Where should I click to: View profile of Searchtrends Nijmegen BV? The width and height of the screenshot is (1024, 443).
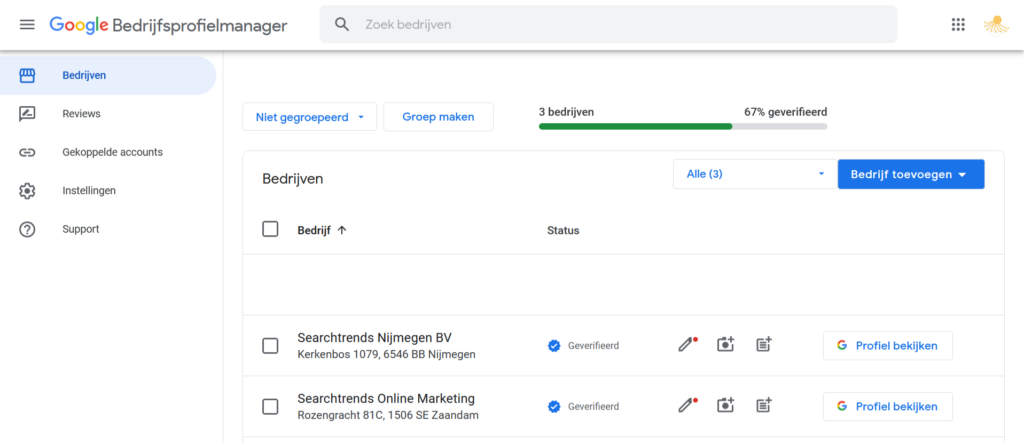(888, 346)
